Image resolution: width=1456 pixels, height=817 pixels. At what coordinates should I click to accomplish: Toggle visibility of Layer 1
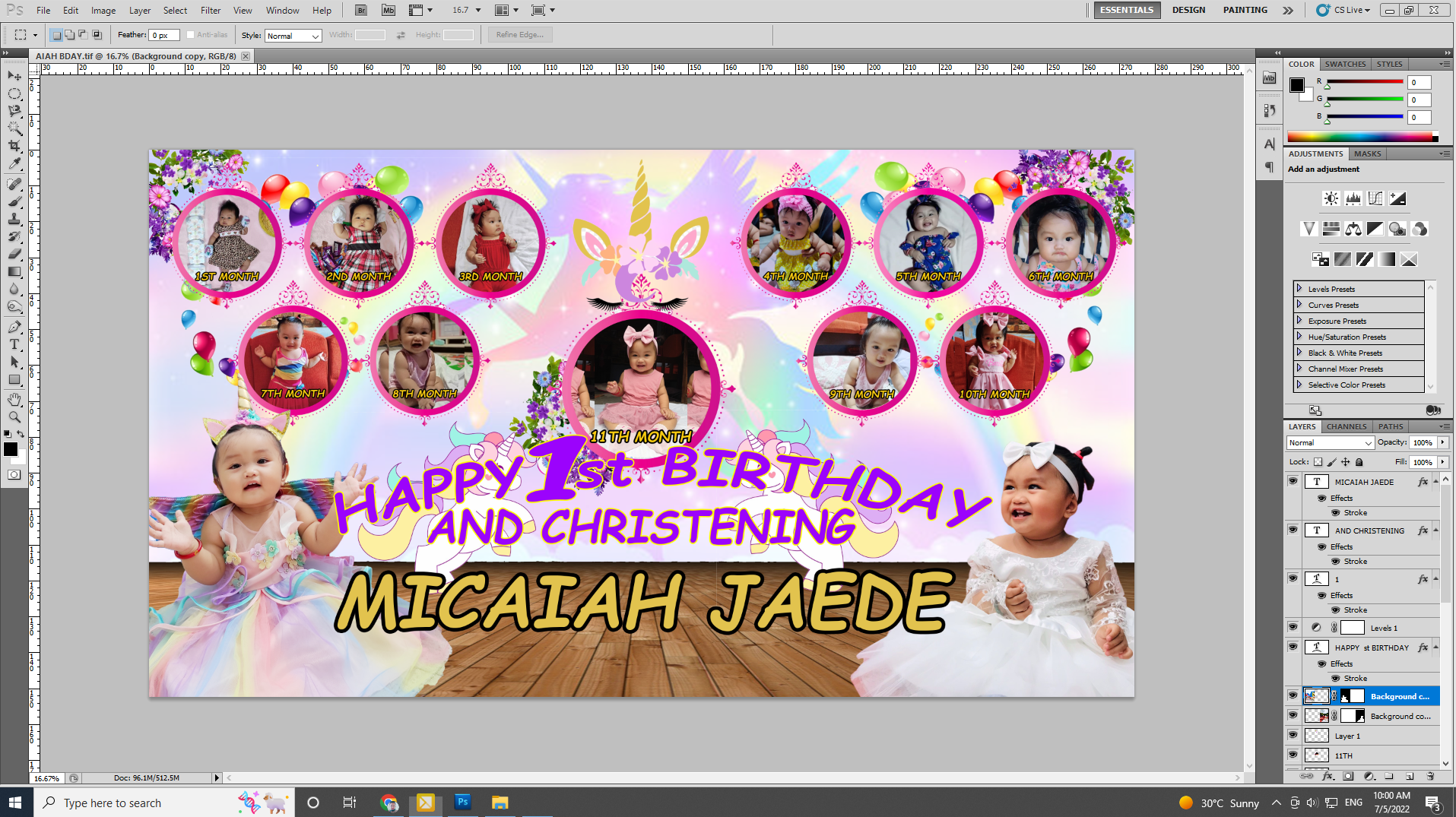pos(1293,735)
